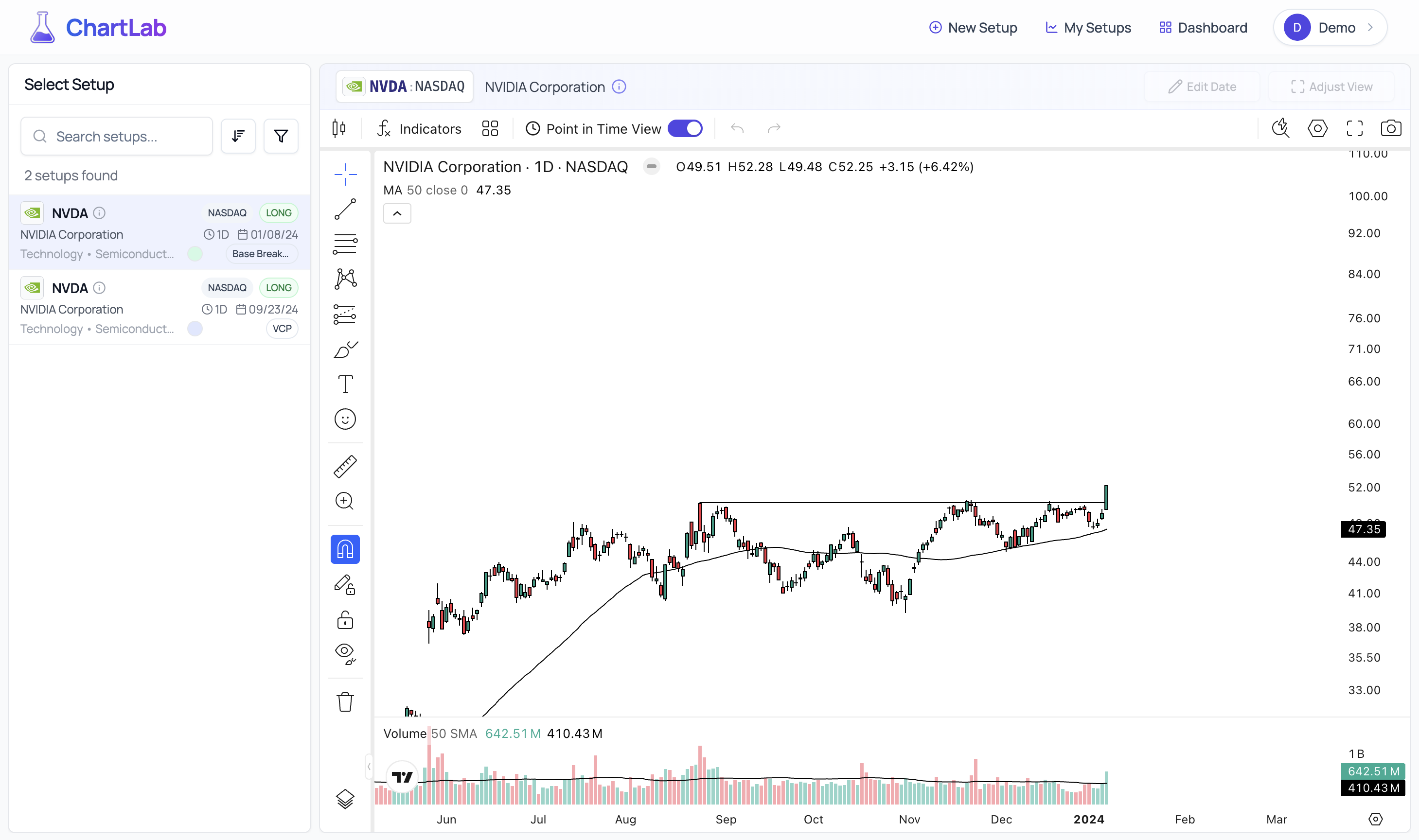Click info icon on NVDA 01/08/24 setup
Viewport: 1419px width, 840px height.
[99, 213]
